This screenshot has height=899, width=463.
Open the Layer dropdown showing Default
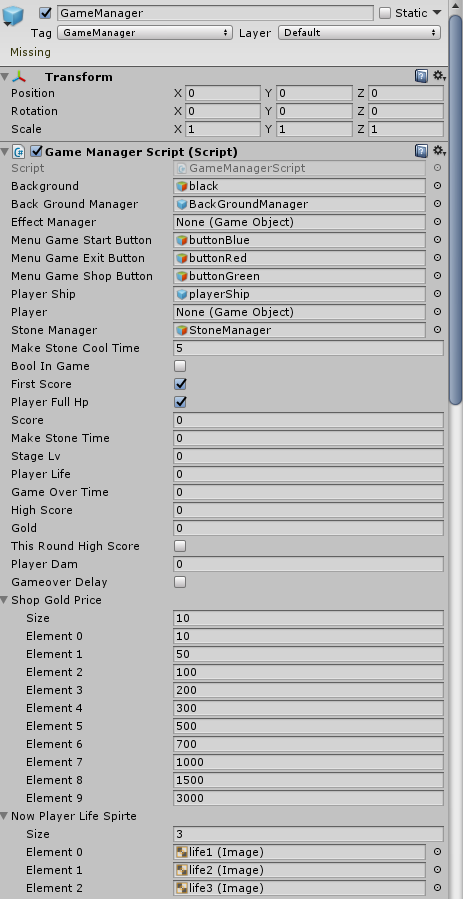click(359, 33)
